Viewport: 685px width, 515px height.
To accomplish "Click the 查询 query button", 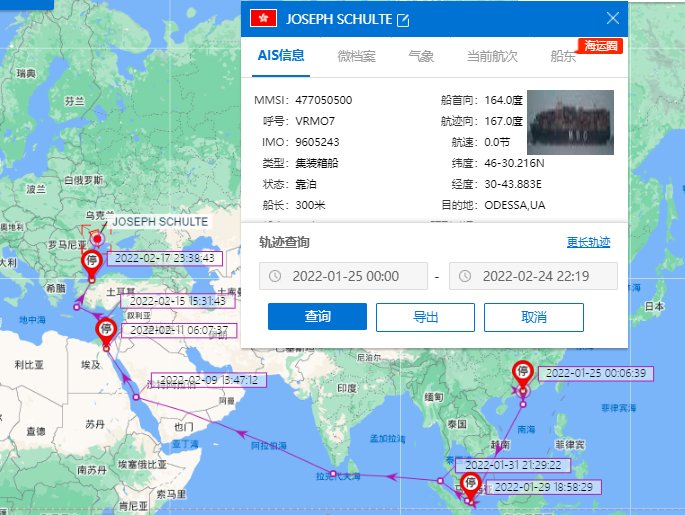I will click(317, 317).
